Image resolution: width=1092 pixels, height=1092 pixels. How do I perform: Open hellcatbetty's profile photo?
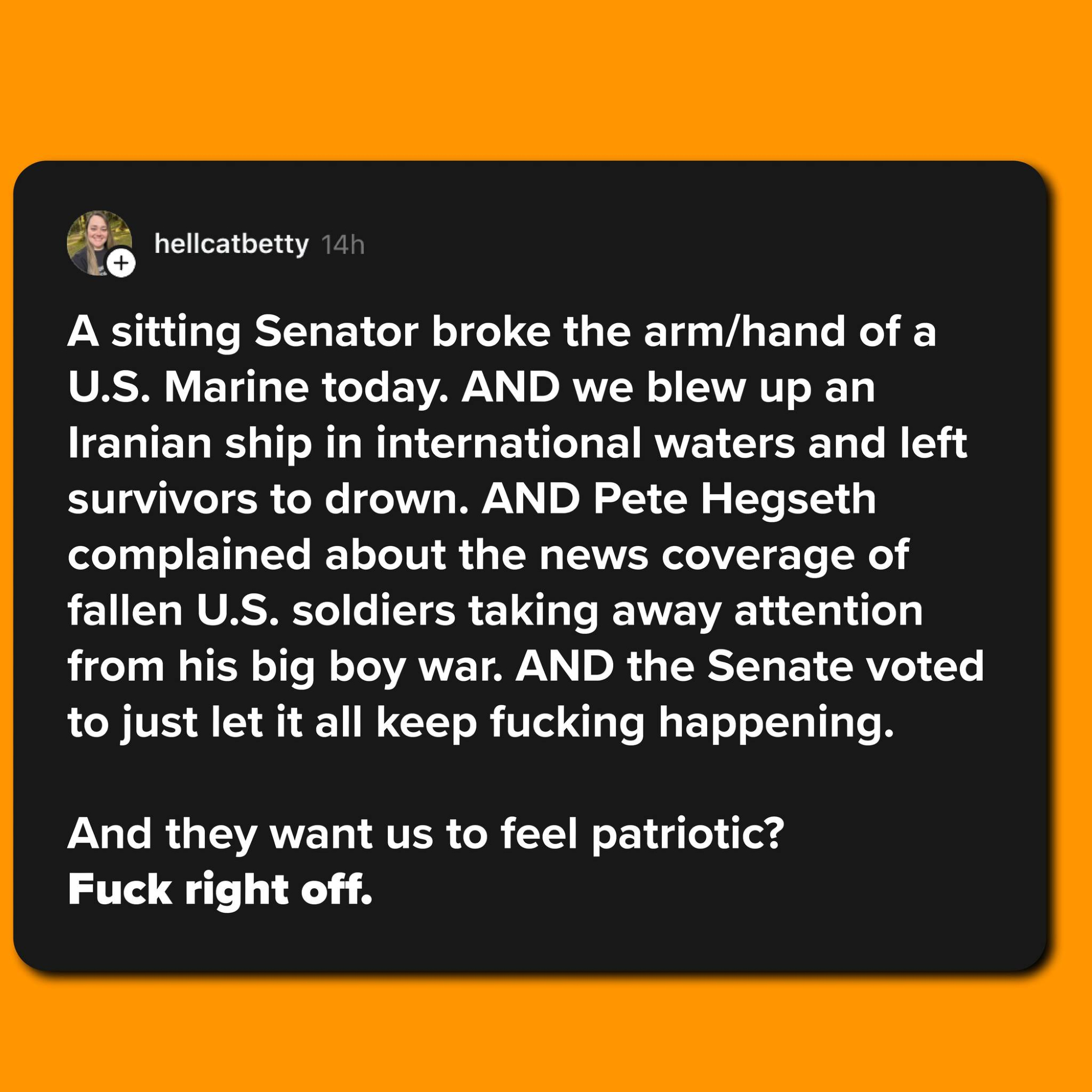point(98,242)
